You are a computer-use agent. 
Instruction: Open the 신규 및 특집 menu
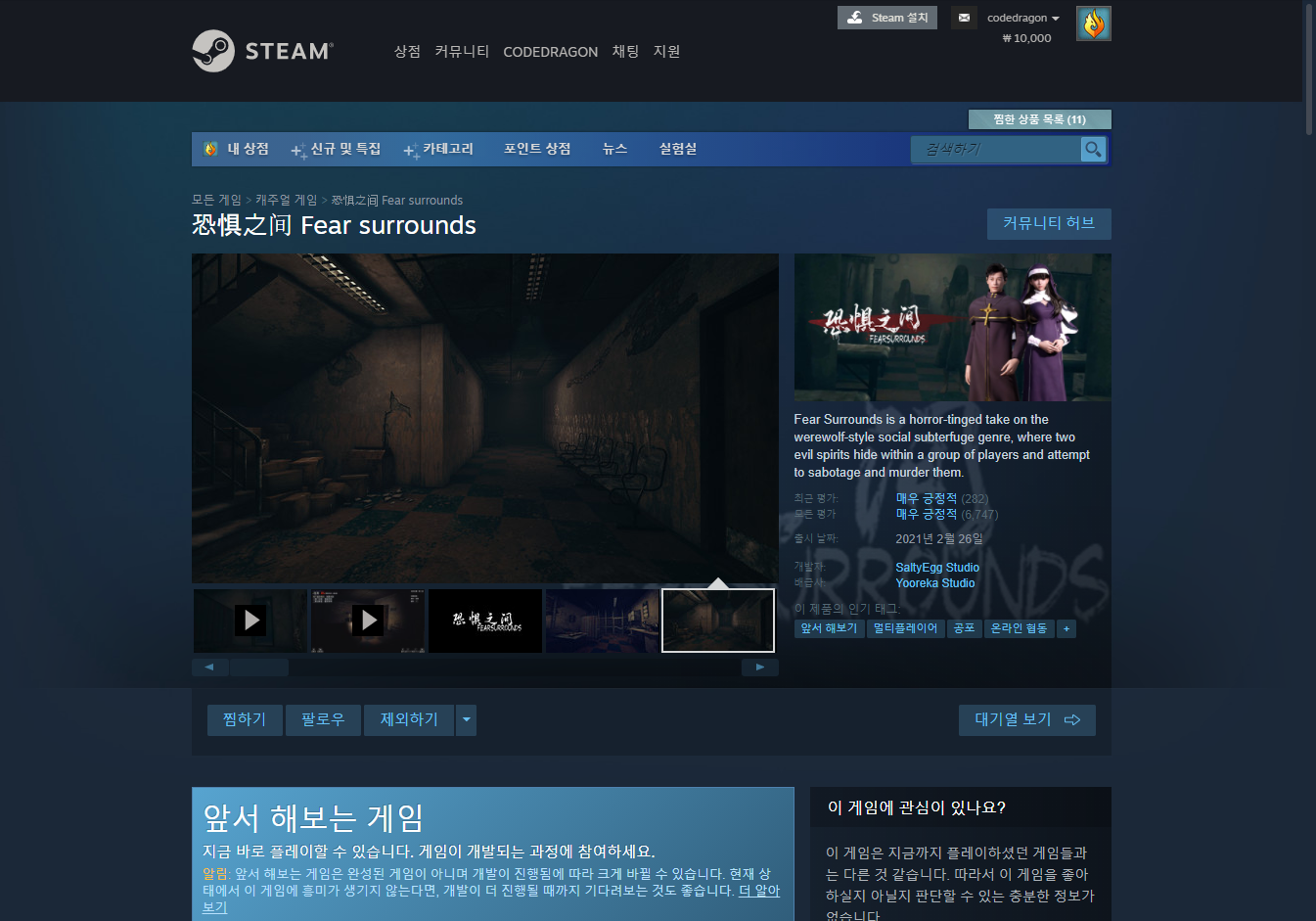(x=336, y=149)
